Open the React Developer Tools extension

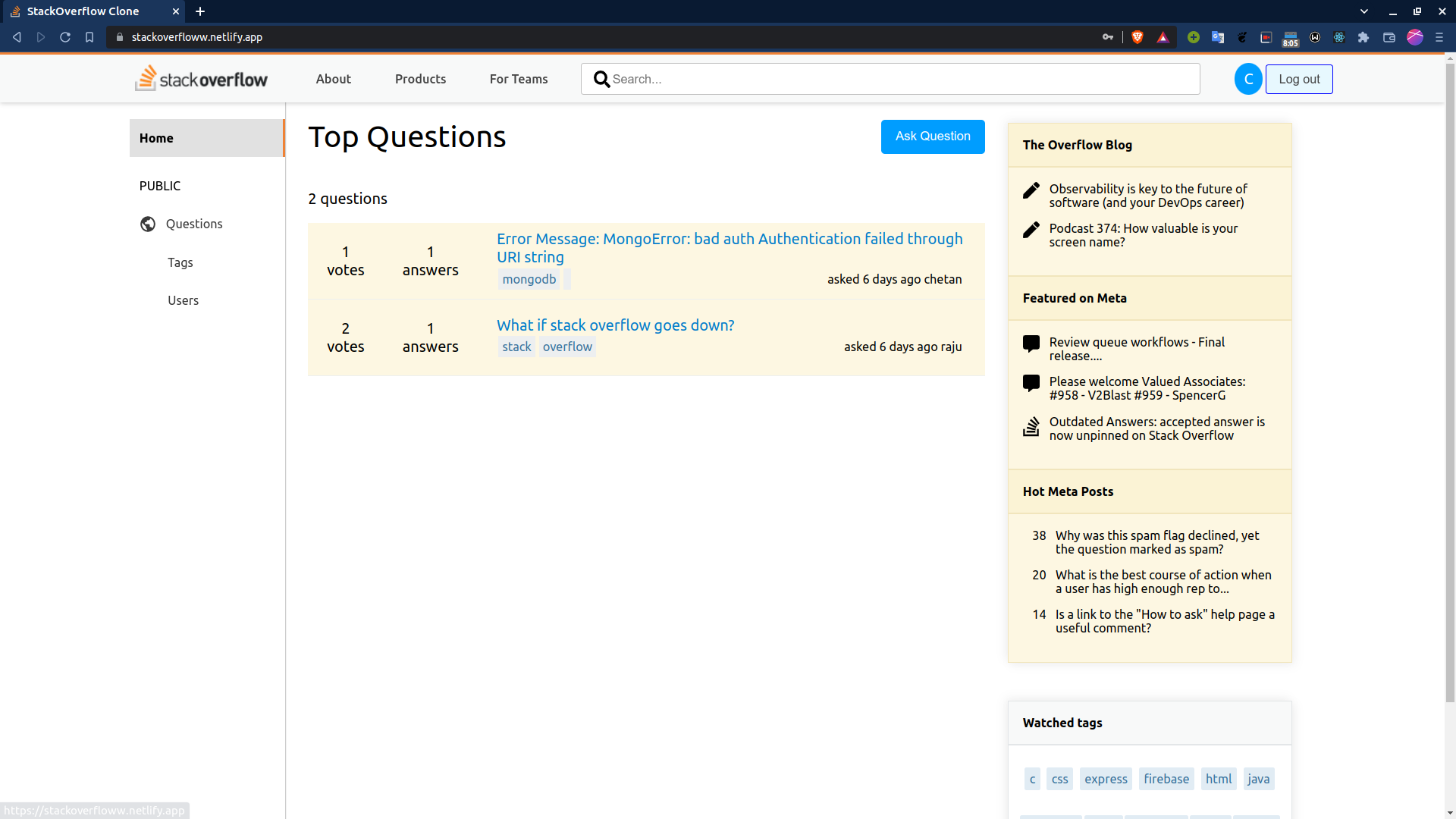(x=1339, y=37)
